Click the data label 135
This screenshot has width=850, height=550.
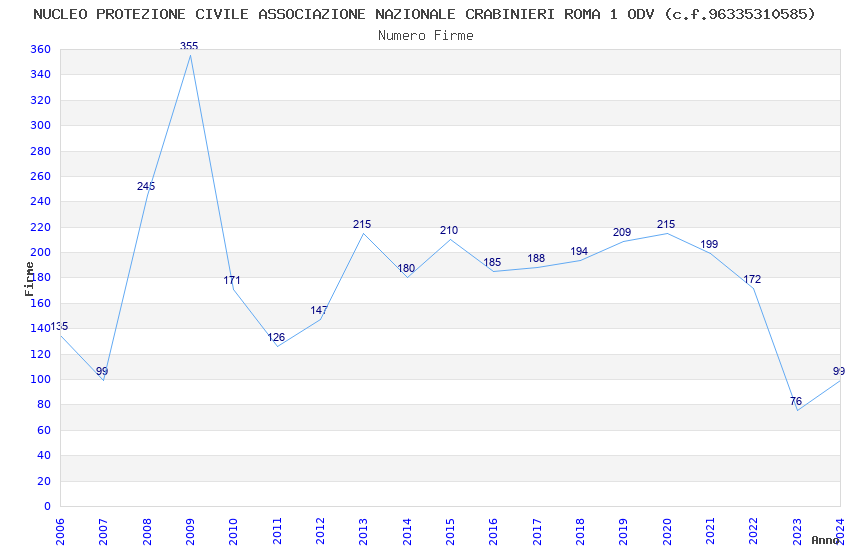[60, 326]
